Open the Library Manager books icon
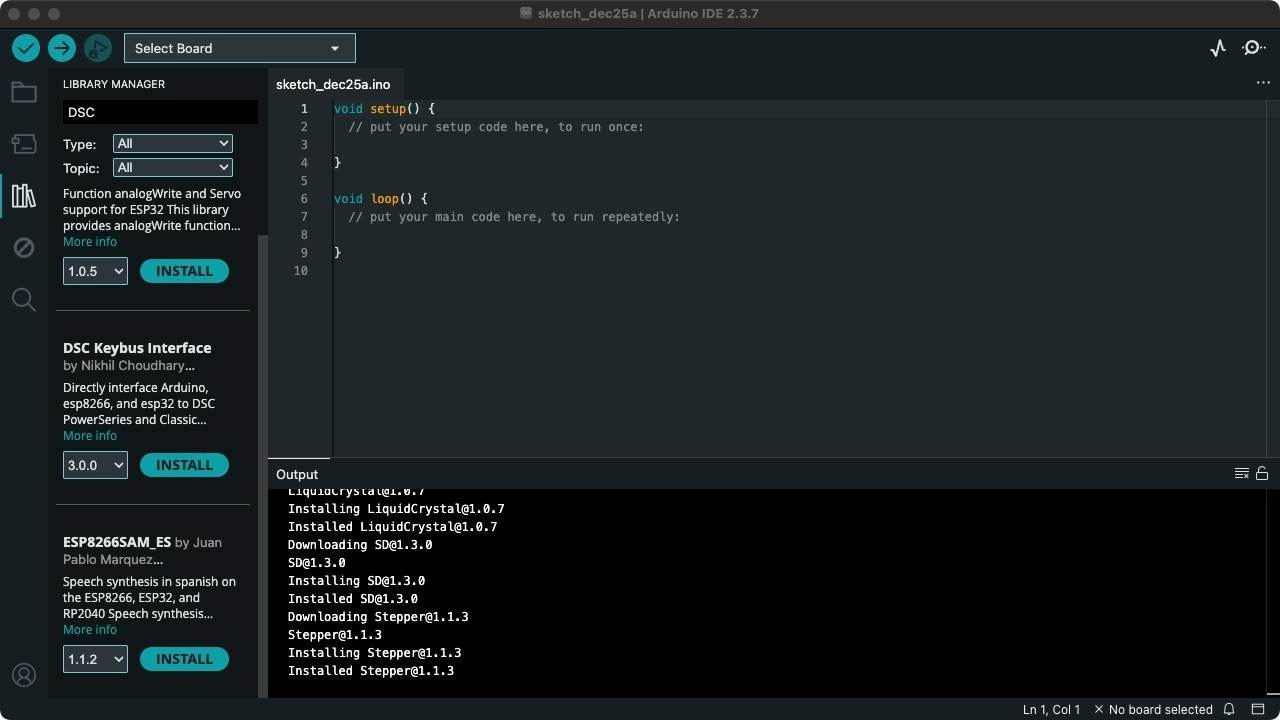1280x720 pixels. 24,195
